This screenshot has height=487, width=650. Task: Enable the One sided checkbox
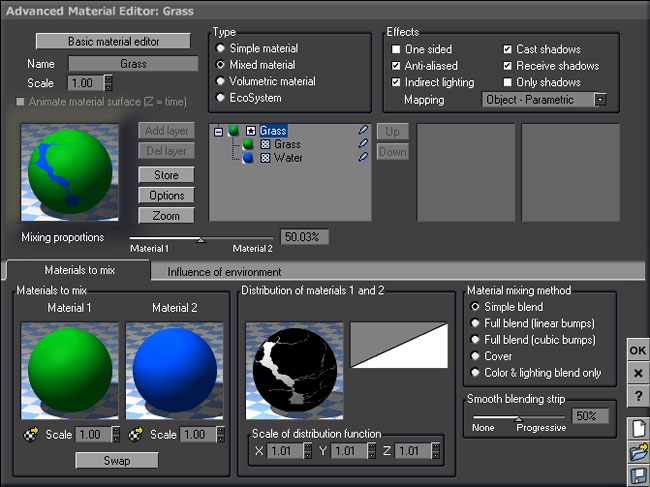click(397, 49)
